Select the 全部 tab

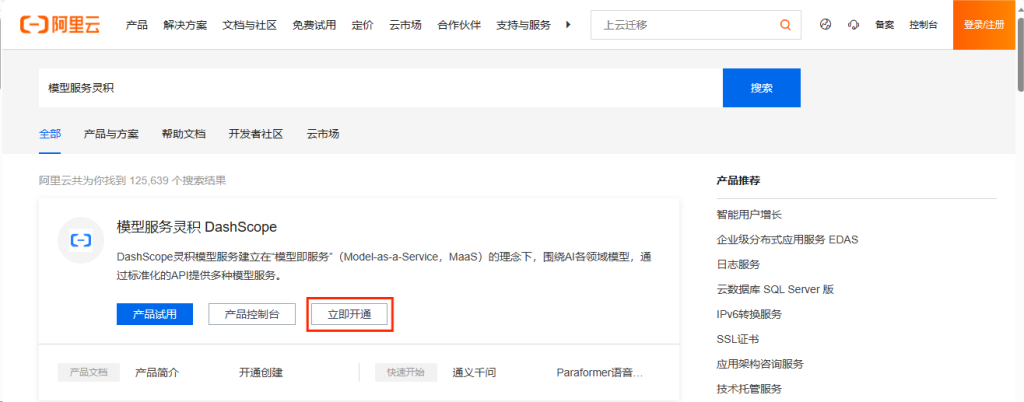(x=50, y=134)
